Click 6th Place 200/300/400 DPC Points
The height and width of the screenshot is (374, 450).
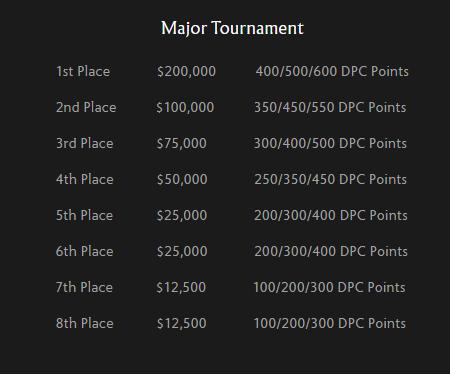(331, 251)
